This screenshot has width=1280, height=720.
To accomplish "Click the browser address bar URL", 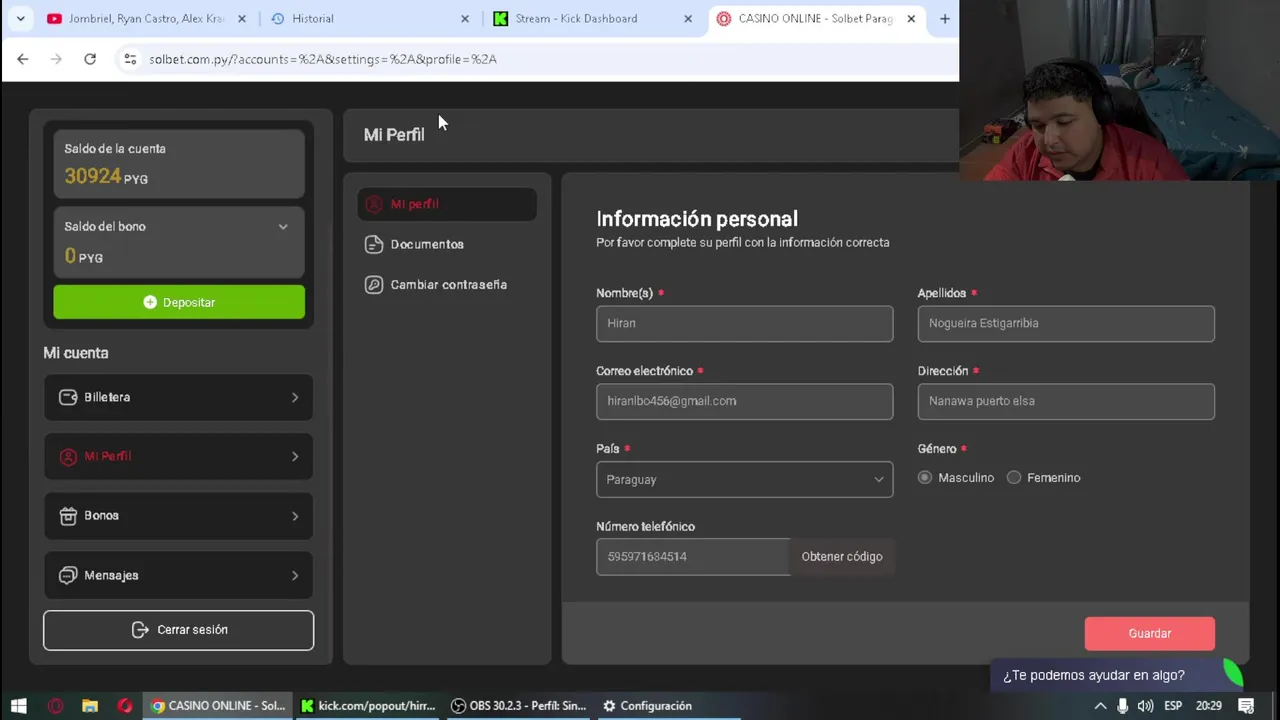I will 323,59.
